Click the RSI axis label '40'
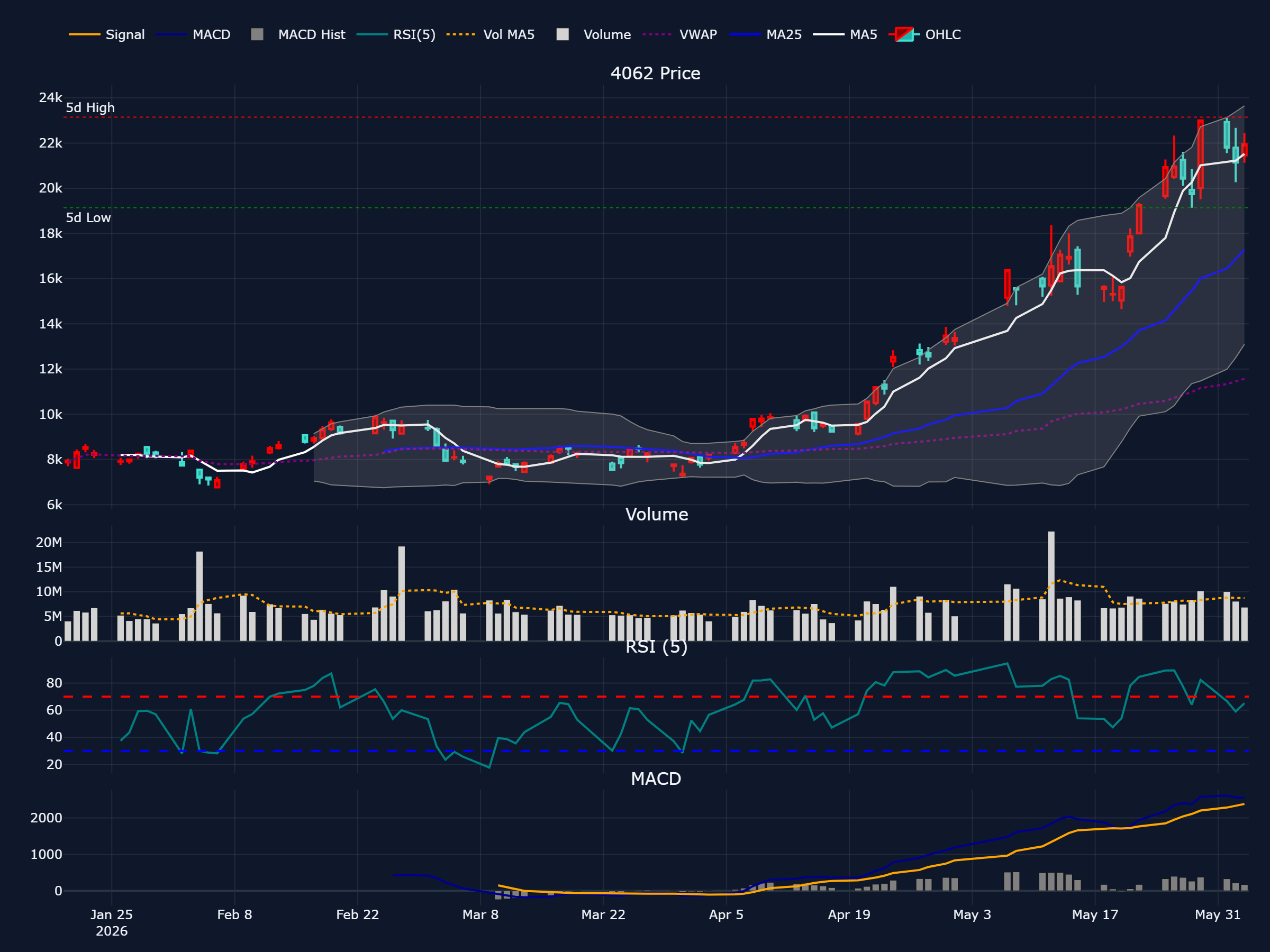Image resolution: width=1270 pixels, height=952 pixels. 55,737
